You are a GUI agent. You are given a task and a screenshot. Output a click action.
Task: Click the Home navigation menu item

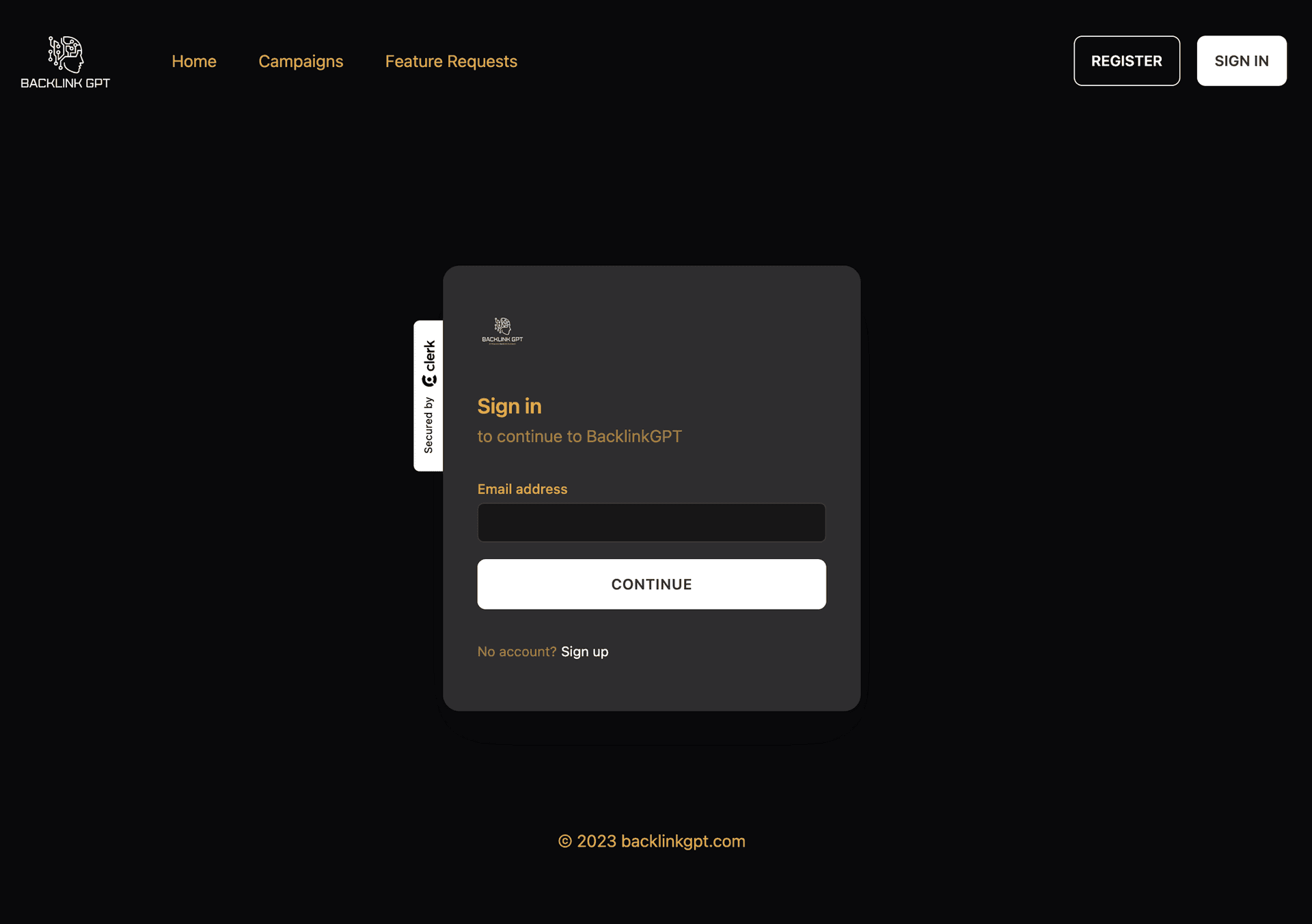193,61
